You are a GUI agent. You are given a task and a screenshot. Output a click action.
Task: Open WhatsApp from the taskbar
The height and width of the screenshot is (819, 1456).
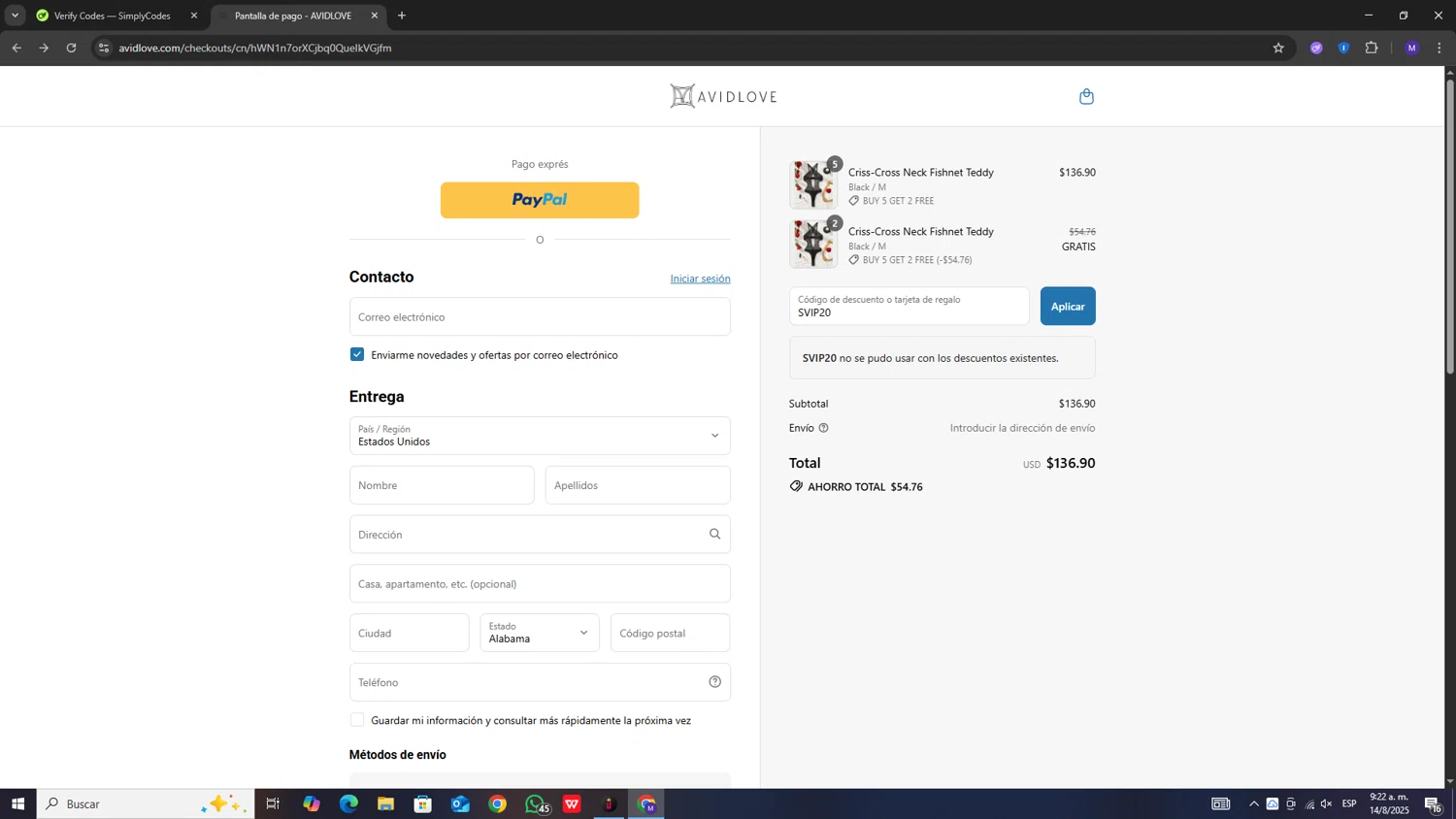click(x=535, y=803)
